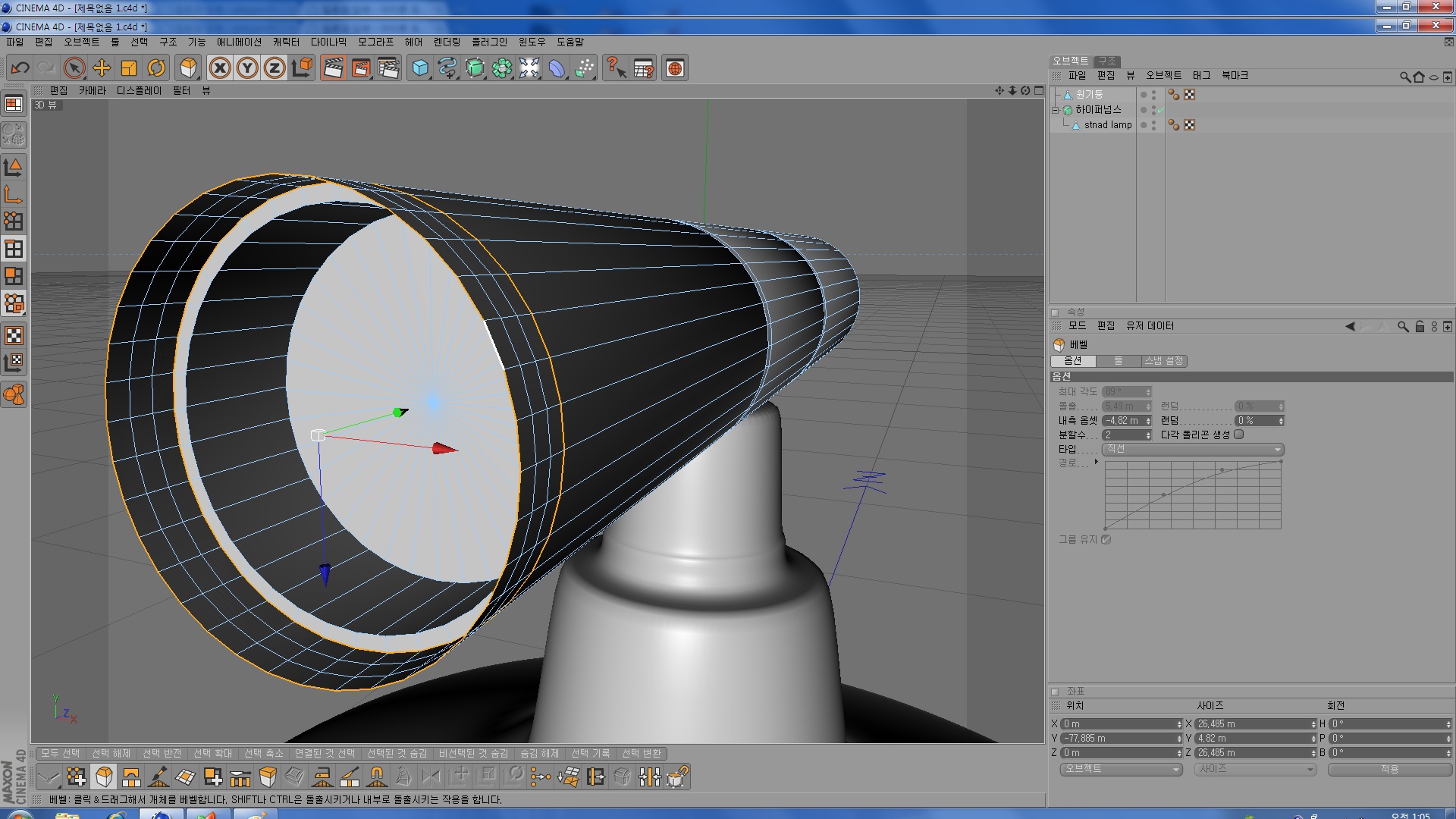This screenshot has width=1456, height=819.
Task: Click the Undo arrow in the top toolbar
Action: [20, 68]
